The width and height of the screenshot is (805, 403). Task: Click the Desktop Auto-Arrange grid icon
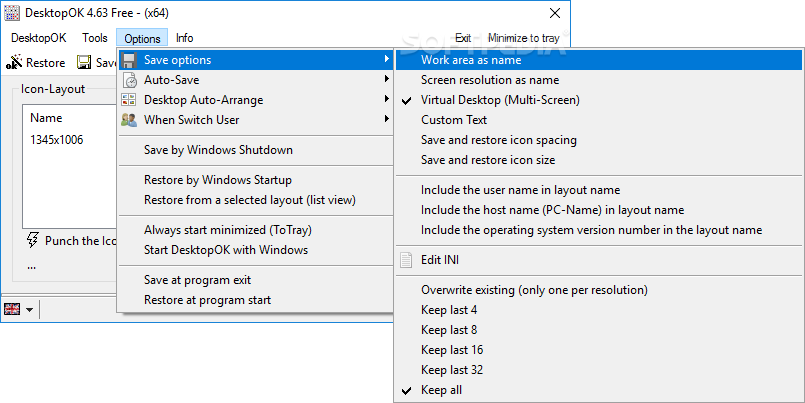point(129,100)
